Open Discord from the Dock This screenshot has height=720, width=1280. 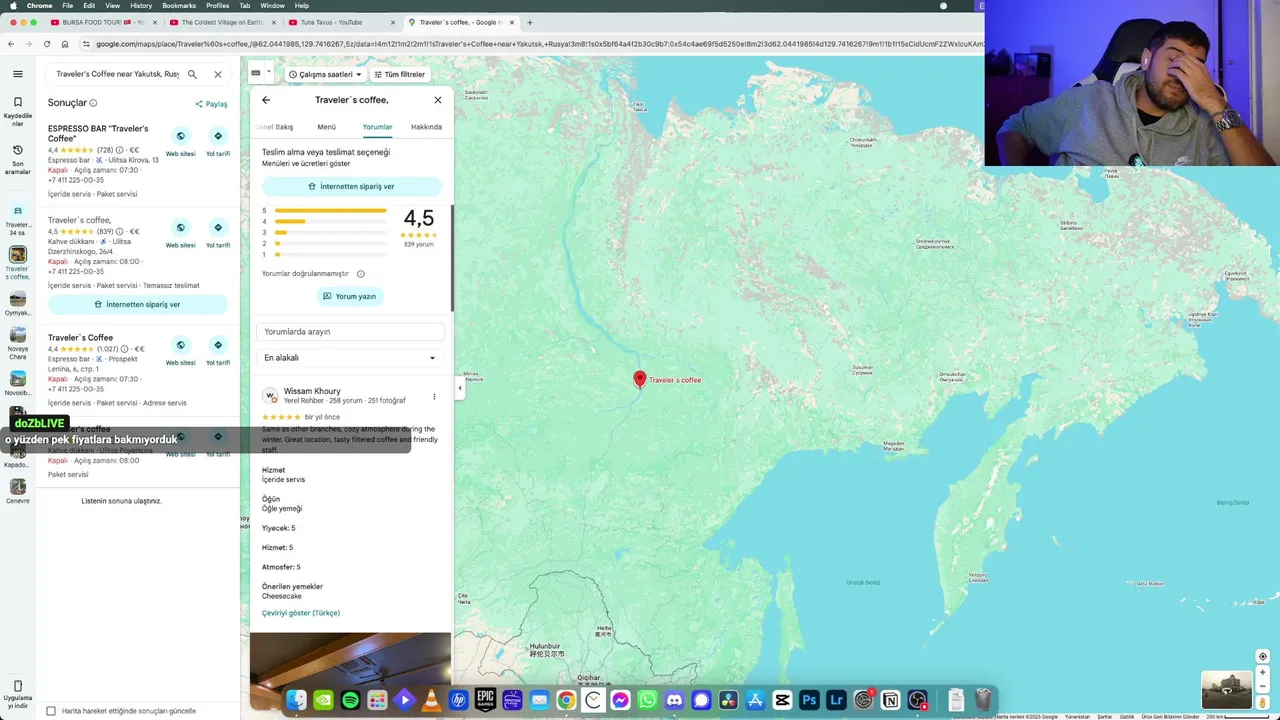(674, 700)
